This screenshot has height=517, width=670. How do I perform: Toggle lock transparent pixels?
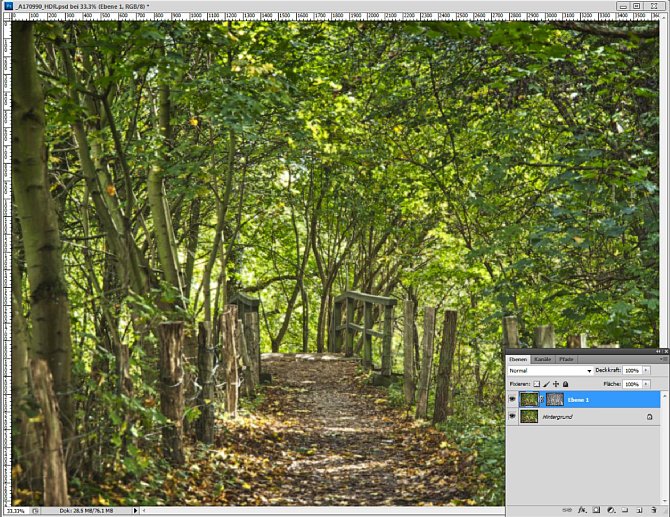point(537,384)
